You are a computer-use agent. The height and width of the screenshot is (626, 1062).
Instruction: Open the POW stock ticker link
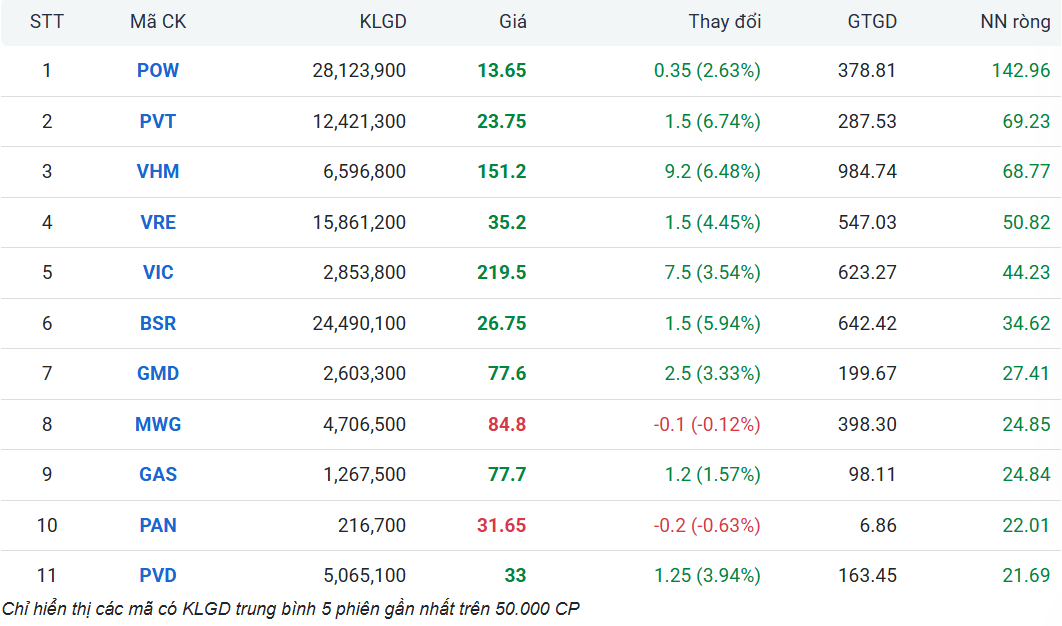coord(158,70)
